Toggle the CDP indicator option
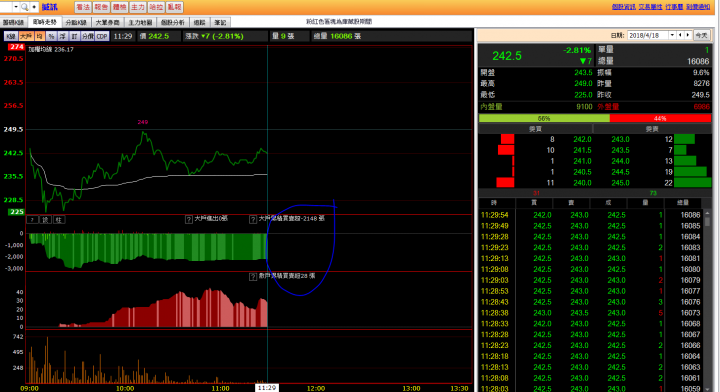This screenshot has height=392, width=720. tap(102, 36)
